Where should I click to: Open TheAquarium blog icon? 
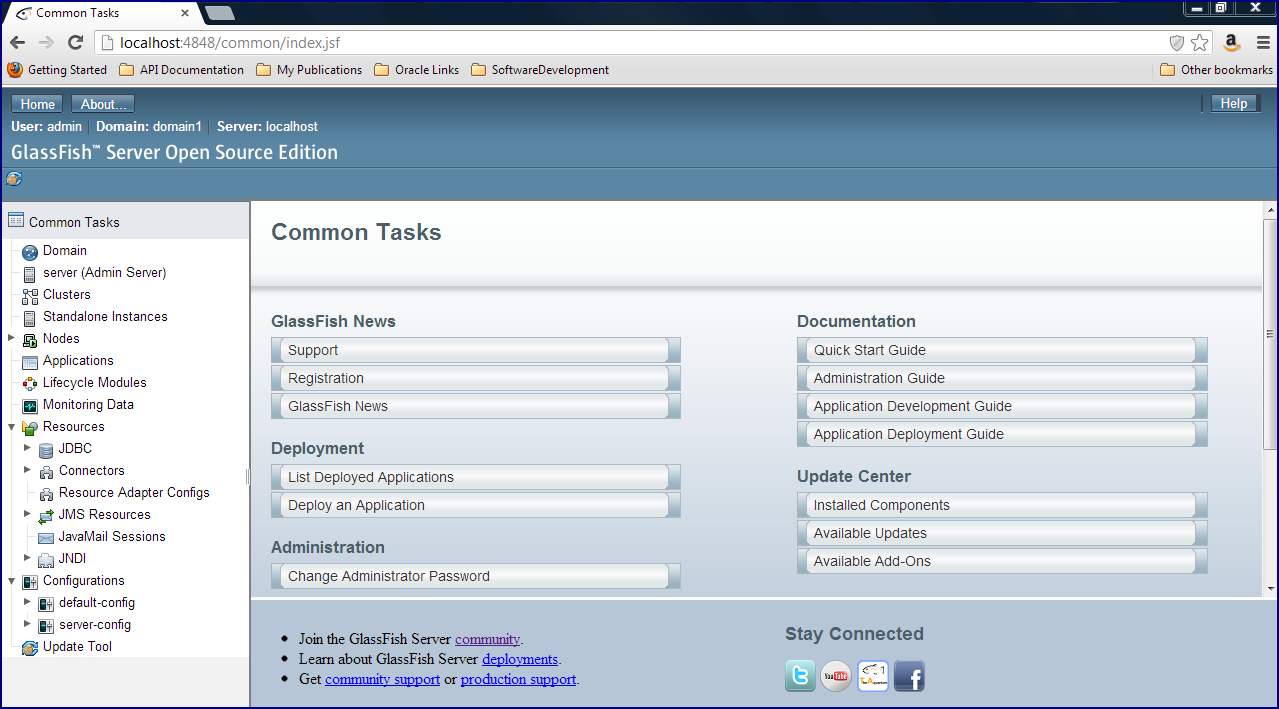[873, 676]
